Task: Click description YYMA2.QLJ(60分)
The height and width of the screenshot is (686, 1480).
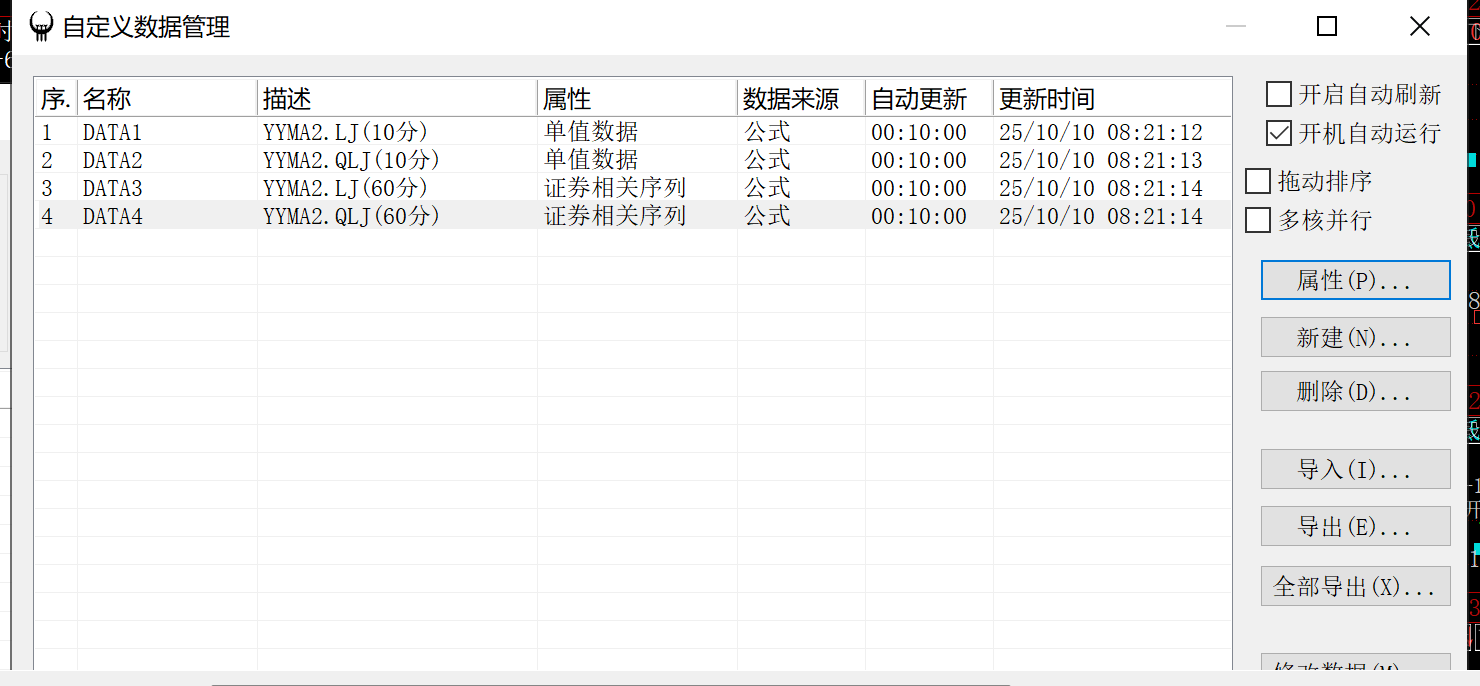Action: pyautogui.click(x=351, y=216)
